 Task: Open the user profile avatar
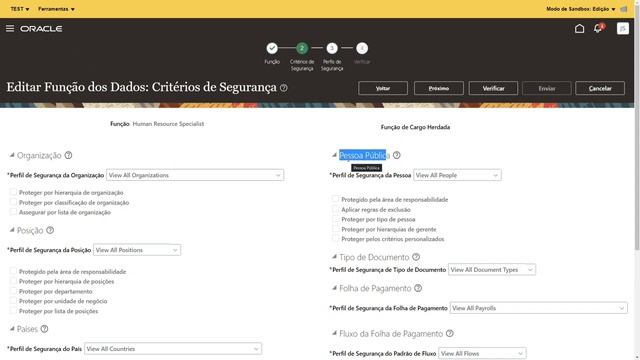(622, 28)
